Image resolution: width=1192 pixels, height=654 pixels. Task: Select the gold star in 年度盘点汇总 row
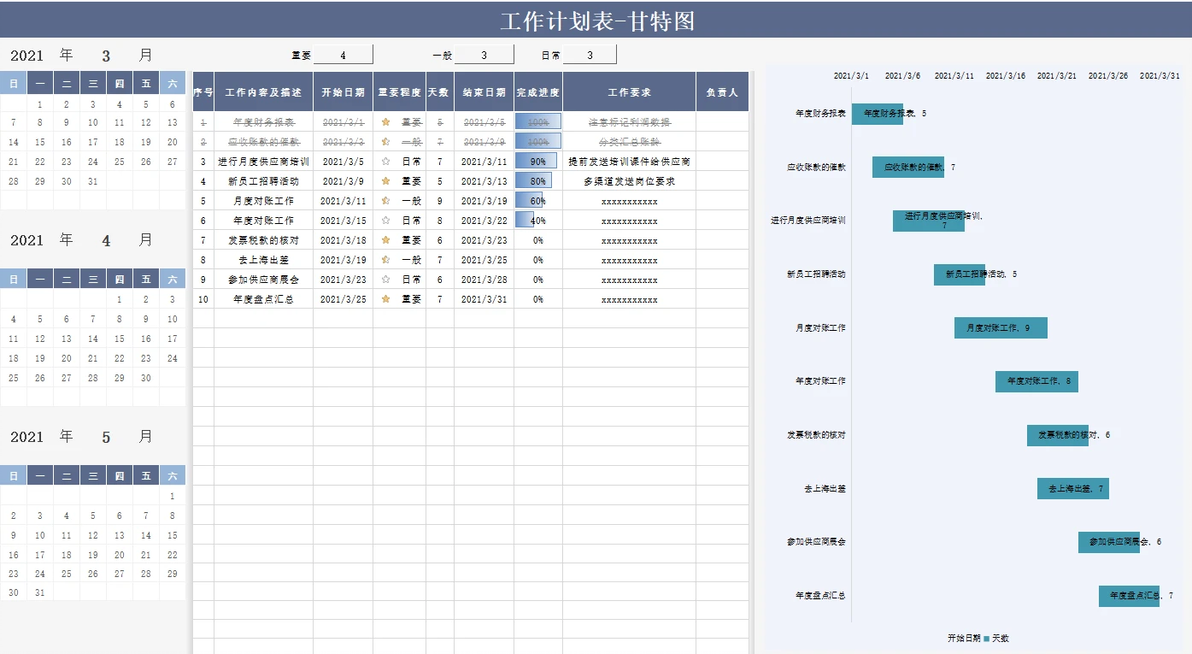pyautogui.click(x=385, y=300)
